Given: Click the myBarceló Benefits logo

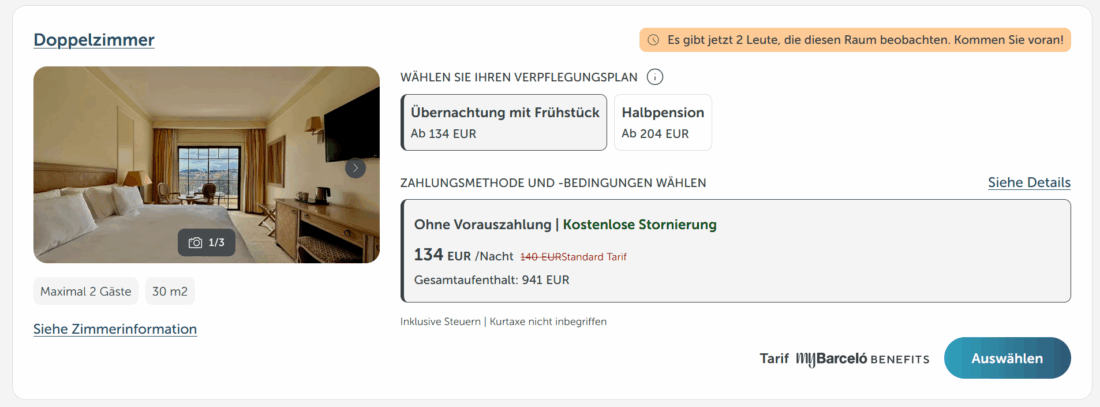Looking at the screenshot, I should (863, 359).
